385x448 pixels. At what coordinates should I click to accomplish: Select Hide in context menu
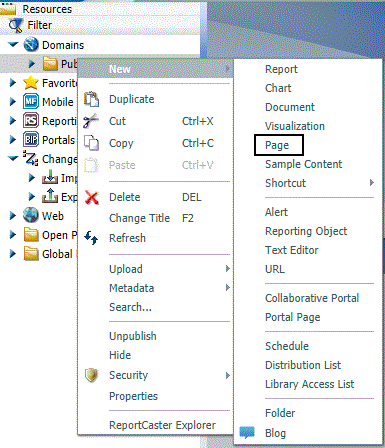coord(120,355)
